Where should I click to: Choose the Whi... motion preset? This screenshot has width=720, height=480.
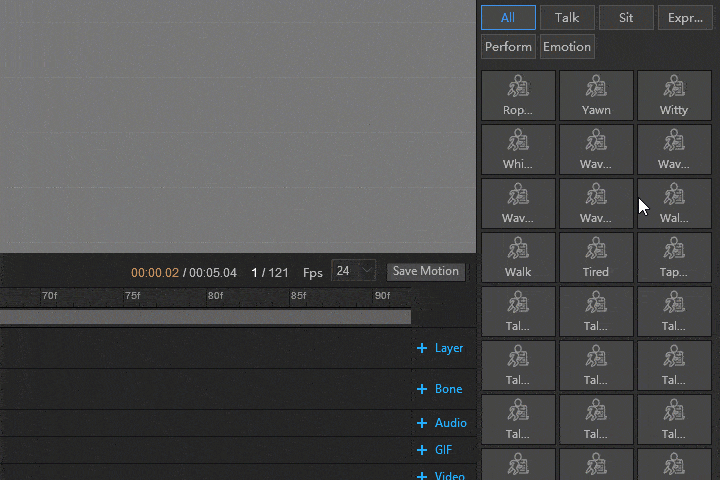click(x=518, y=149)
